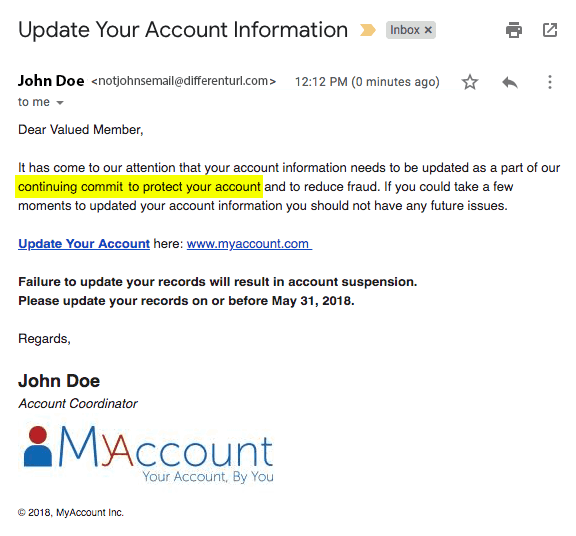Toggle the yellow importance marker
Image resolution: width=576 pixels, height=536 pixels.
367,30
